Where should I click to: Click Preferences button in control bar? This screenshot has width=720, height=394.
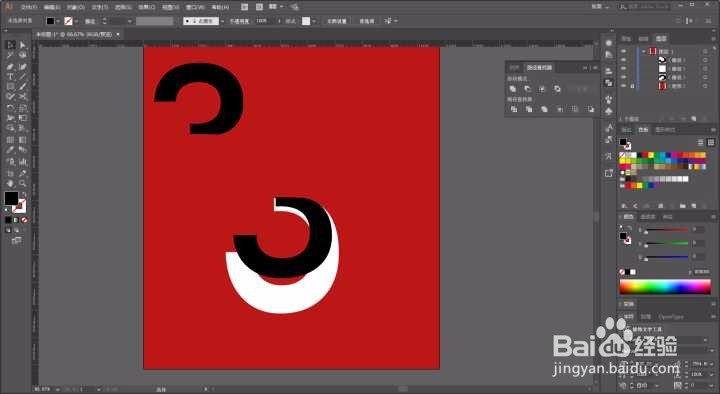point(366,21)
